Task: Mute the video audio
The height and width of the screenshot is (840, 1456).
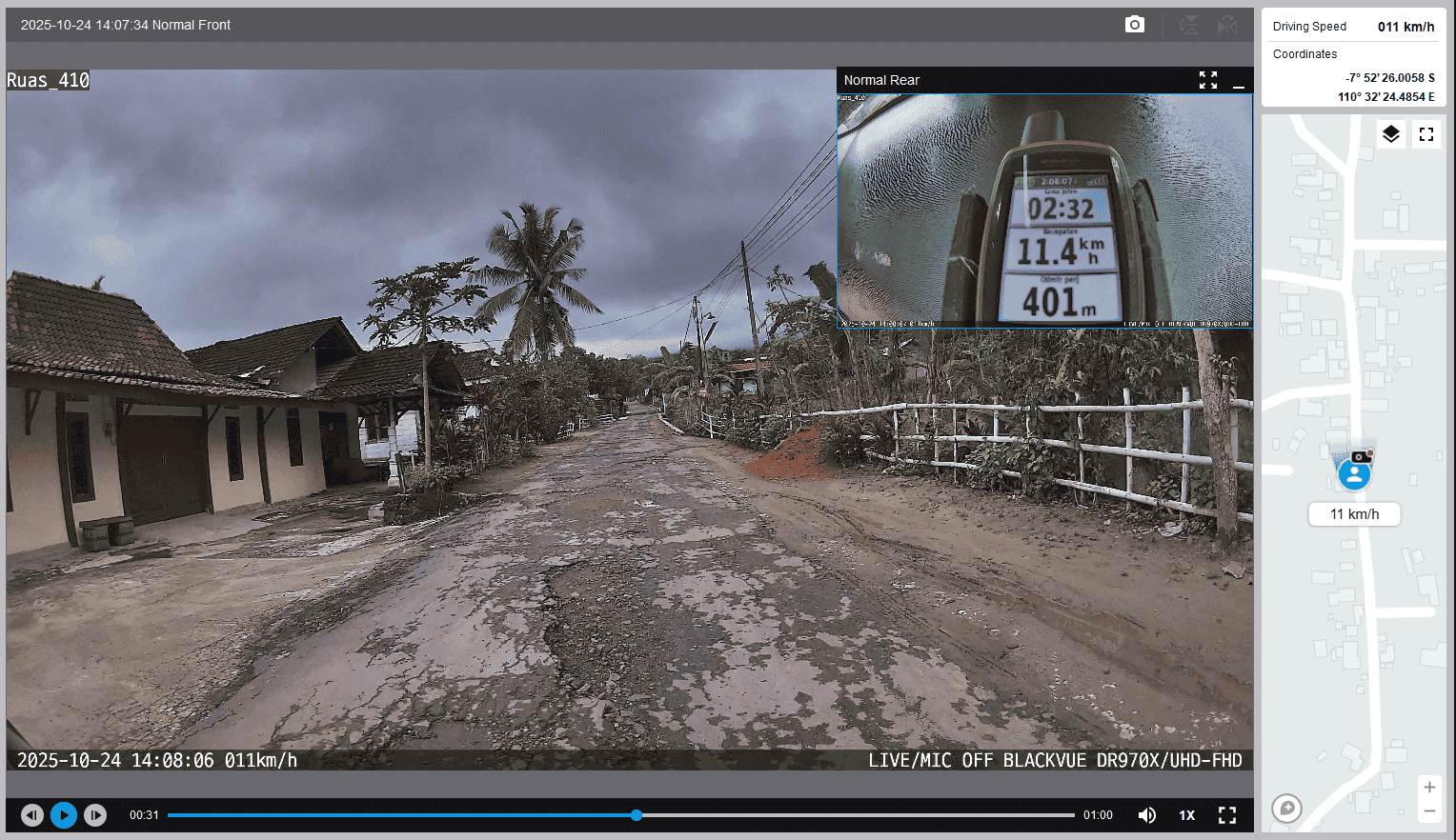Action: tap(1147, 815)
